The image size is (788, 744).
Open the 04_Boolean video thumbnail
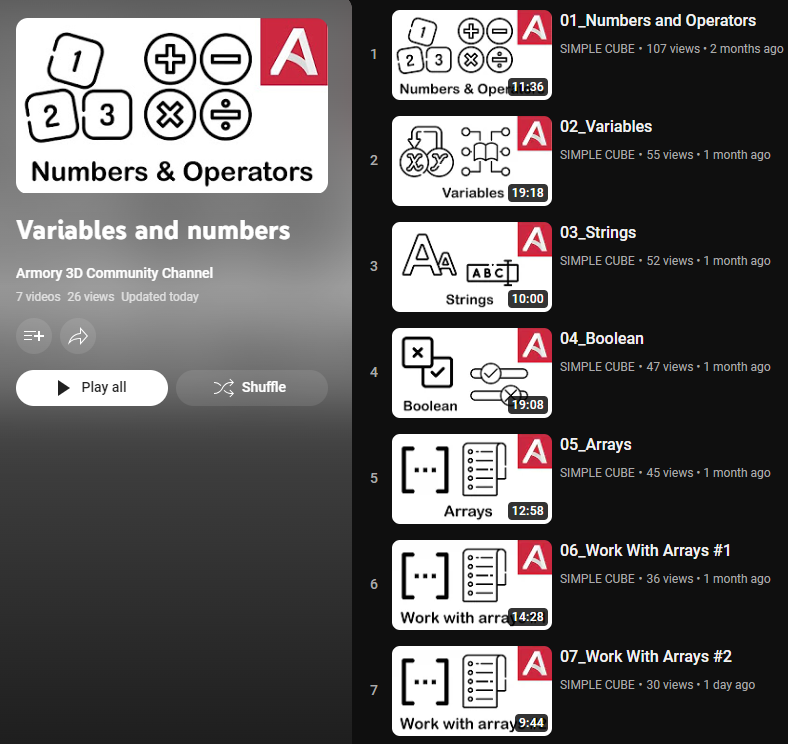[x=472, y=373]
